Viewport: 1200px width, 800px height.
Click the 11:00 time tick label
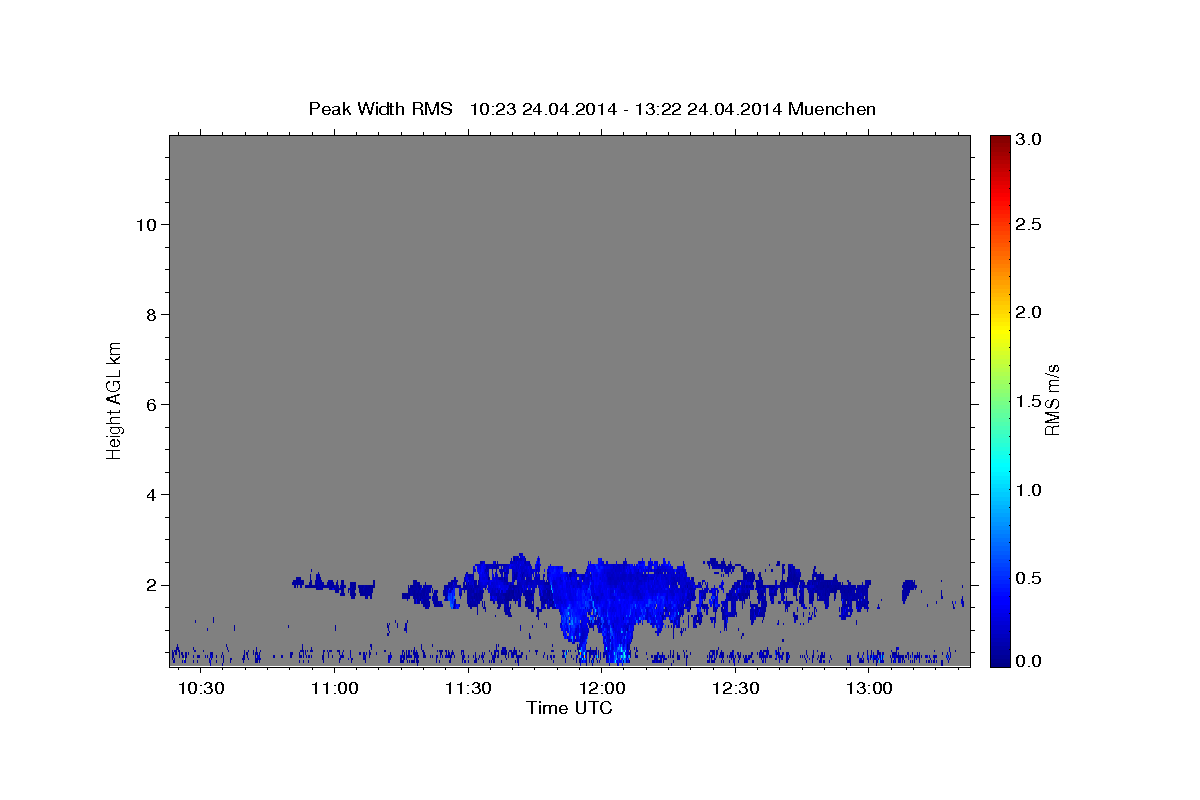point(335,689)
